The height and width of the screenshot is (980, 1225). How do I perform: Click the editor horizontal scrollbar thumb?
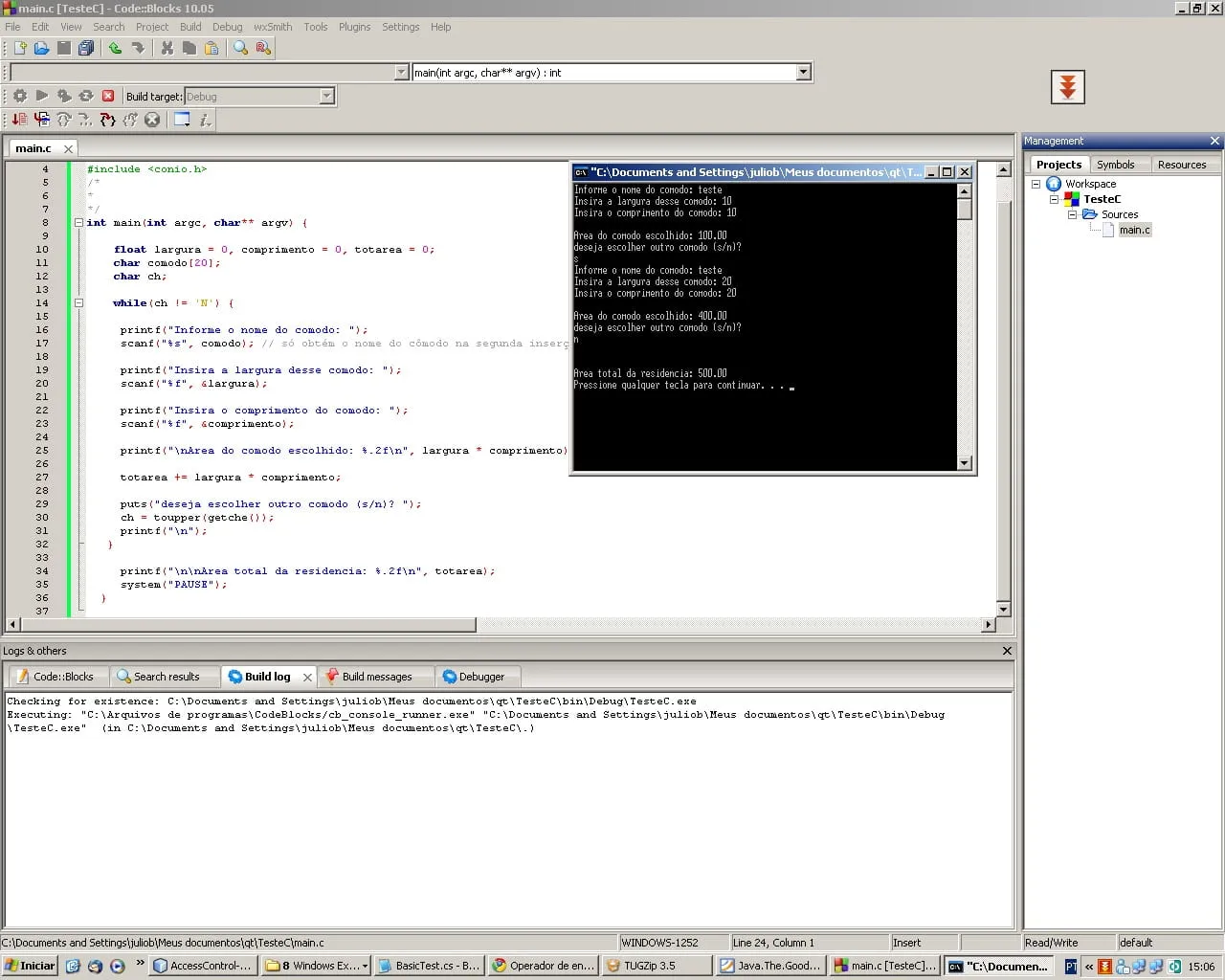pyautogui.click(x=247, y=625)
